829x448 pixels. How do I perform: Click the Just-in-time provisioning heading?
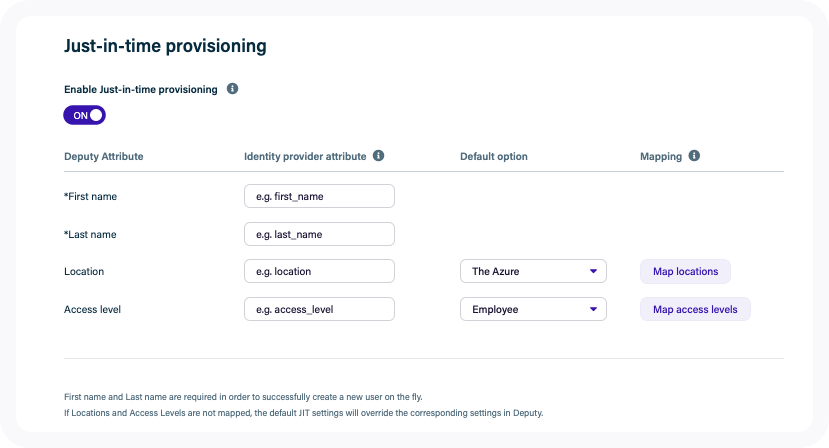click(x=165, y=46)
